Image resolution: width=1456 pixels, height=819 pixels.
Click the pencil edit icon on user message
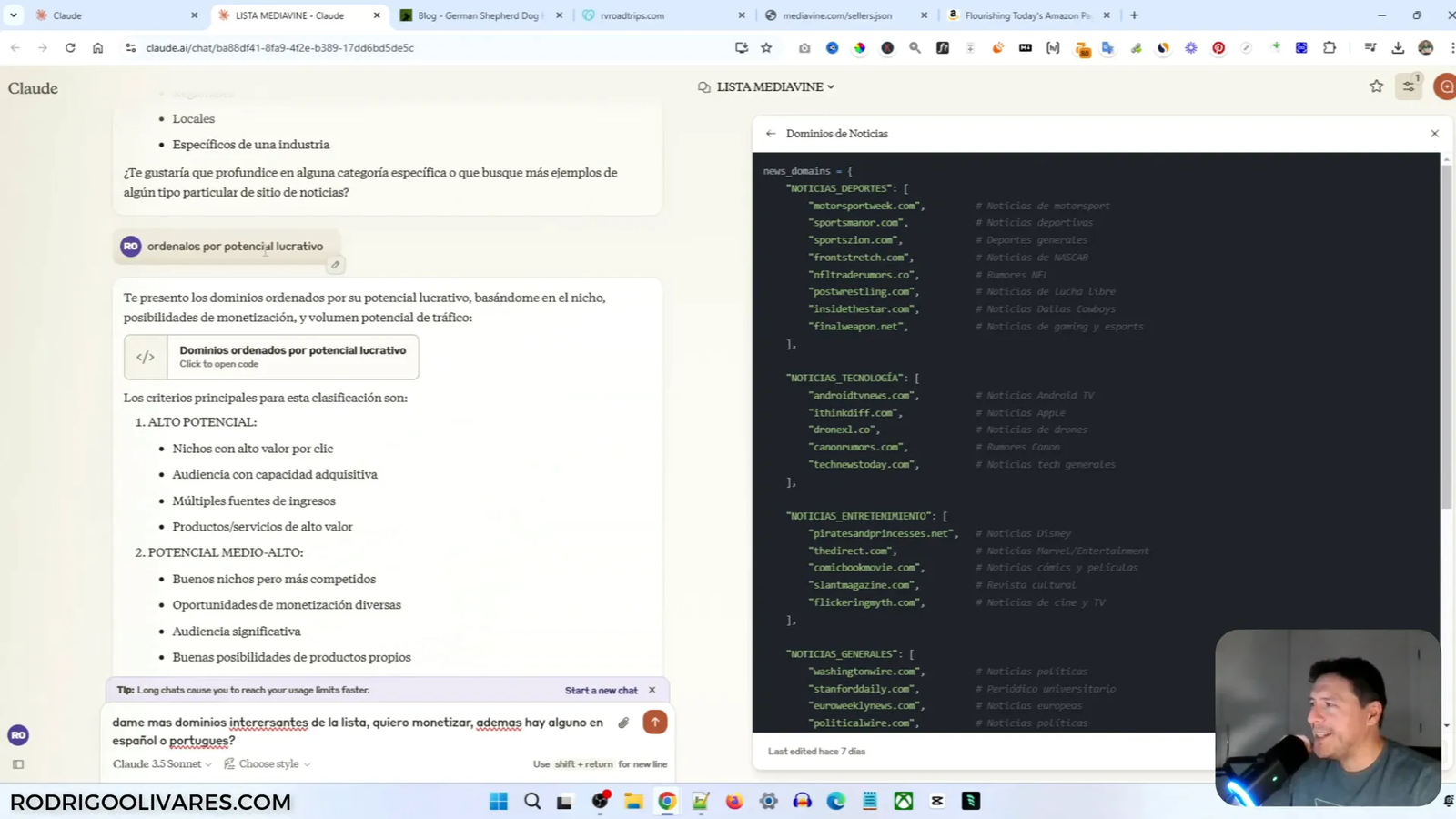coord(335,264)
